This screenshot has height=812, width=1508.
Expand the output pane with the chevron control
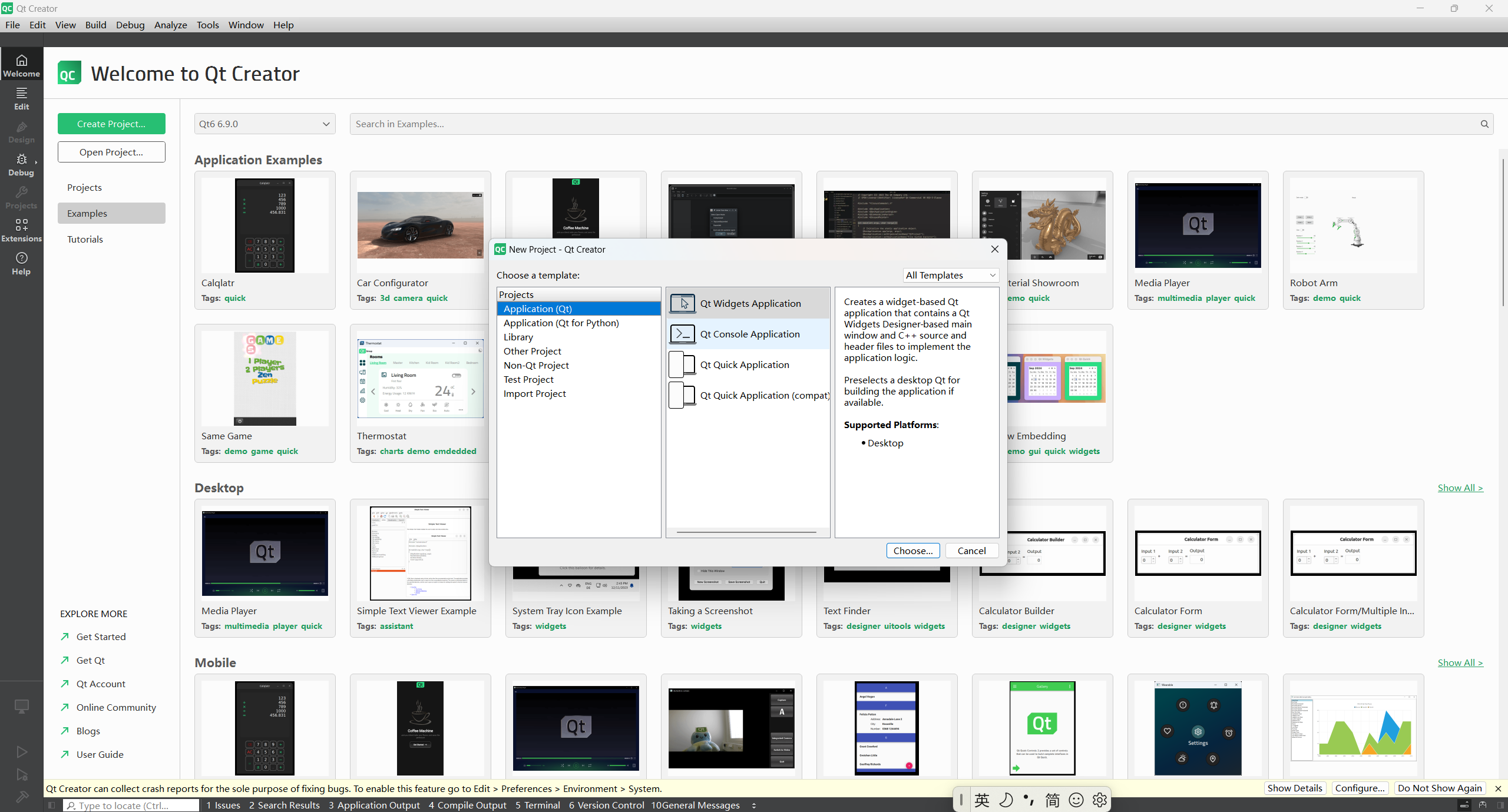[x=754, y=805]
